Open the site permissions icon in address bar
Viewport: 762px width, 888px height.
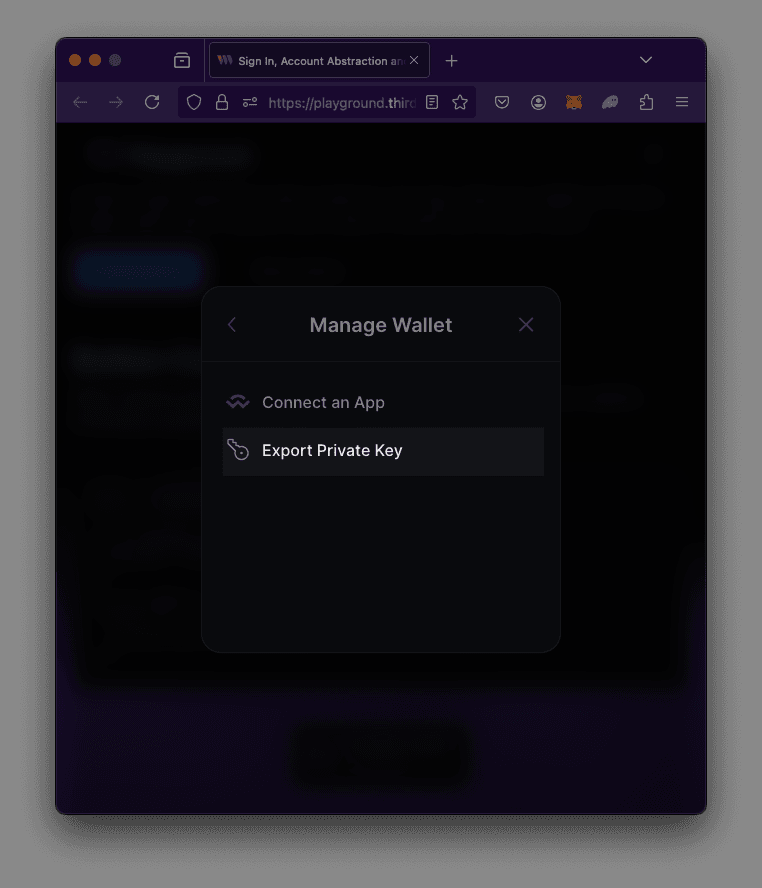[250, 102]
